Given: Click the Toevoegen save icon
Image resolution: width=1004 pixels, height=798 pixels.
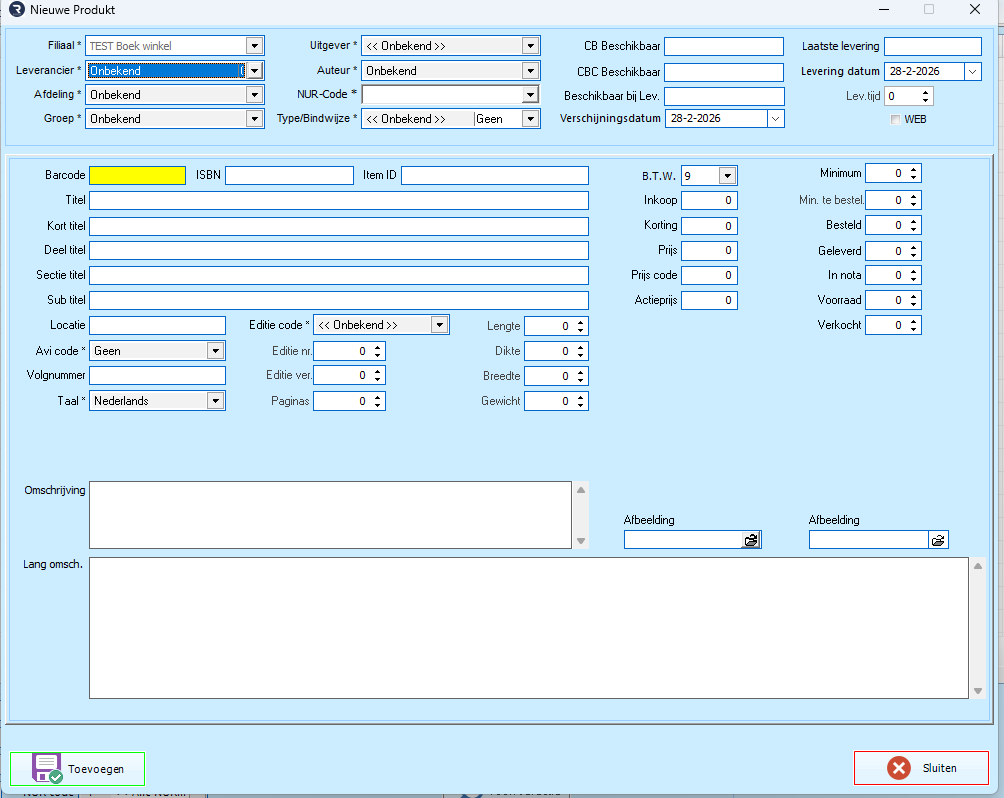Looking at the screenshot, I should tap(47, 768).
